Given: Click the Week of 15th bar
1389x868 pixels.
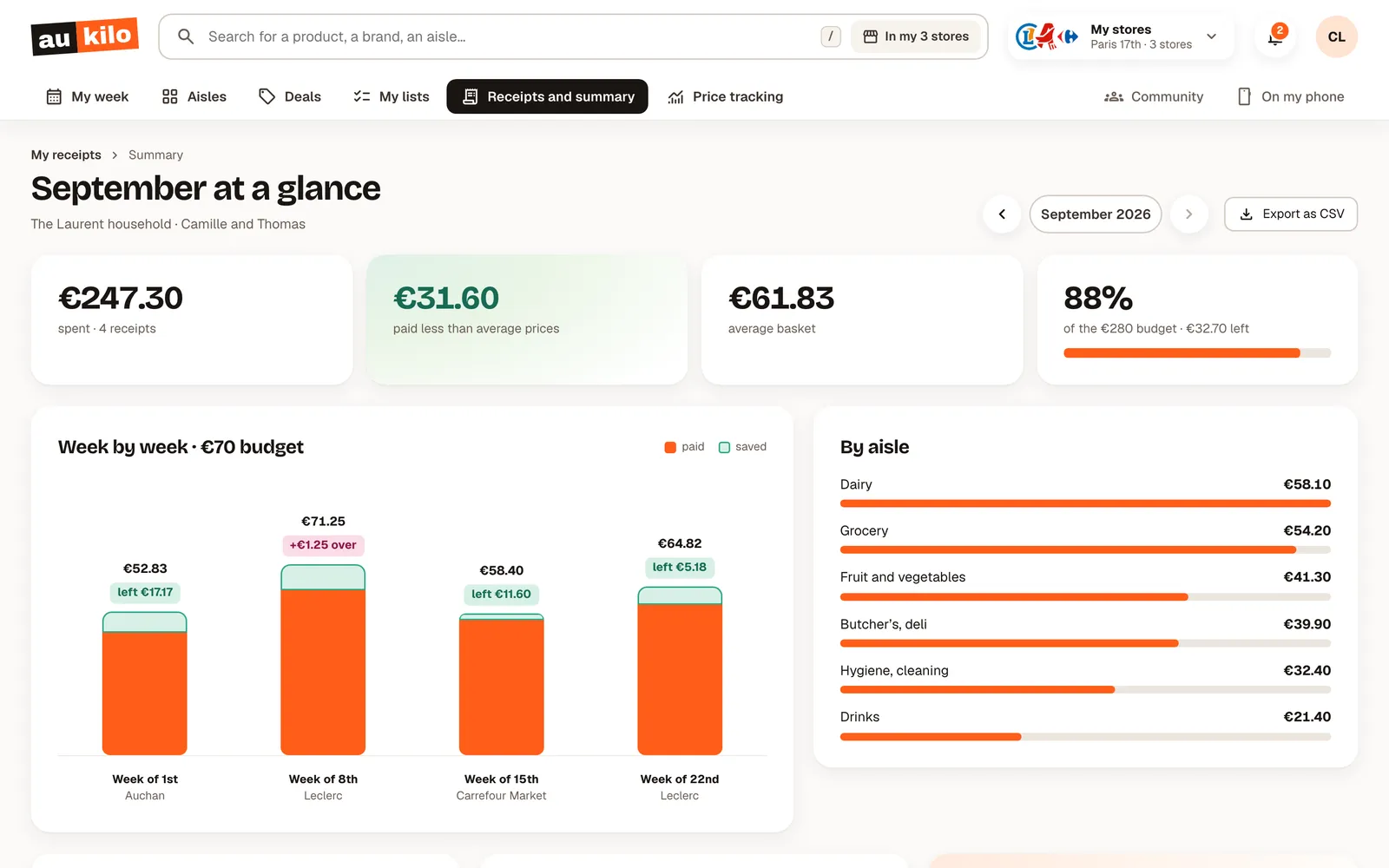Looking at the screenshot, I should (502, 684).
